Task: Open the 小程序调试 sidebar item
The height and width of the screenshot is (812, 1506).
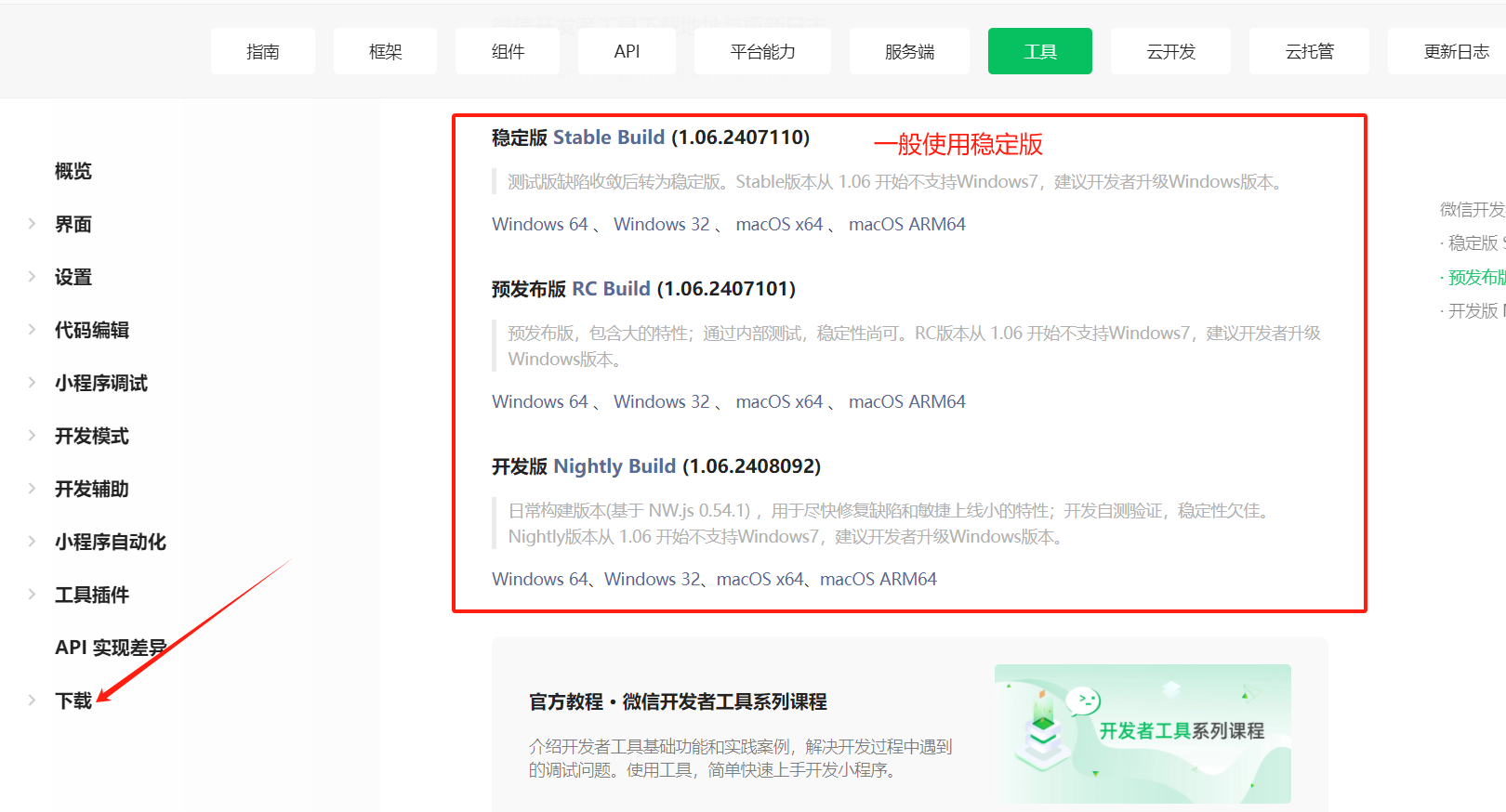Action: click(100, 383)
